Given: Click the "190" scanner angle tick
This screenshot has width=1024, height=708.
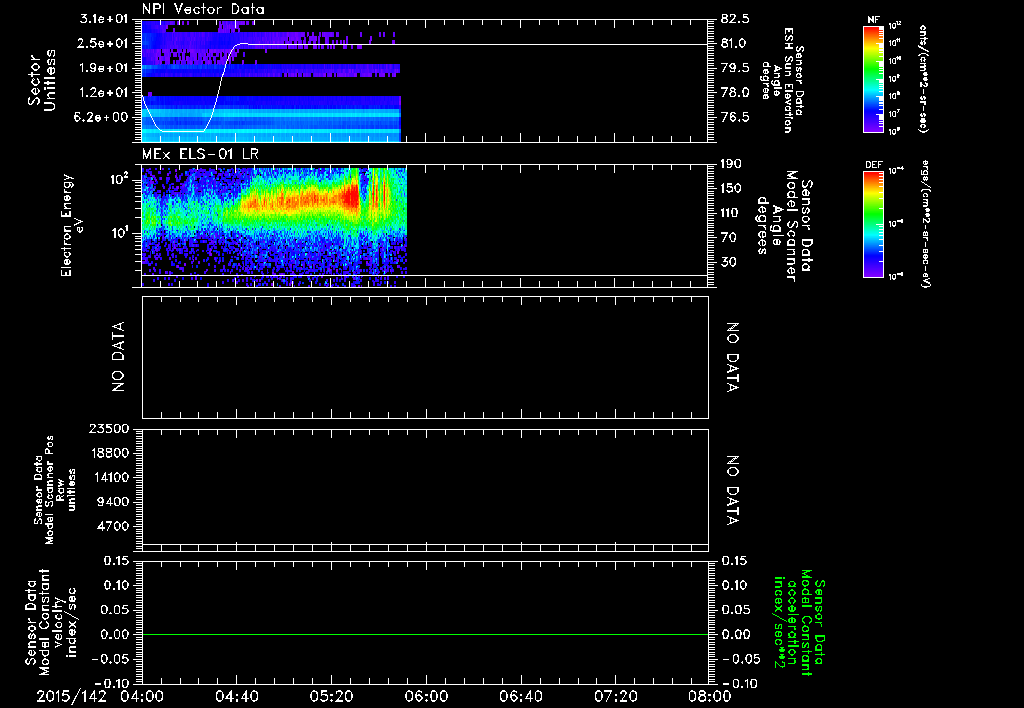Looking at the screenshot, I should point(731,164).
